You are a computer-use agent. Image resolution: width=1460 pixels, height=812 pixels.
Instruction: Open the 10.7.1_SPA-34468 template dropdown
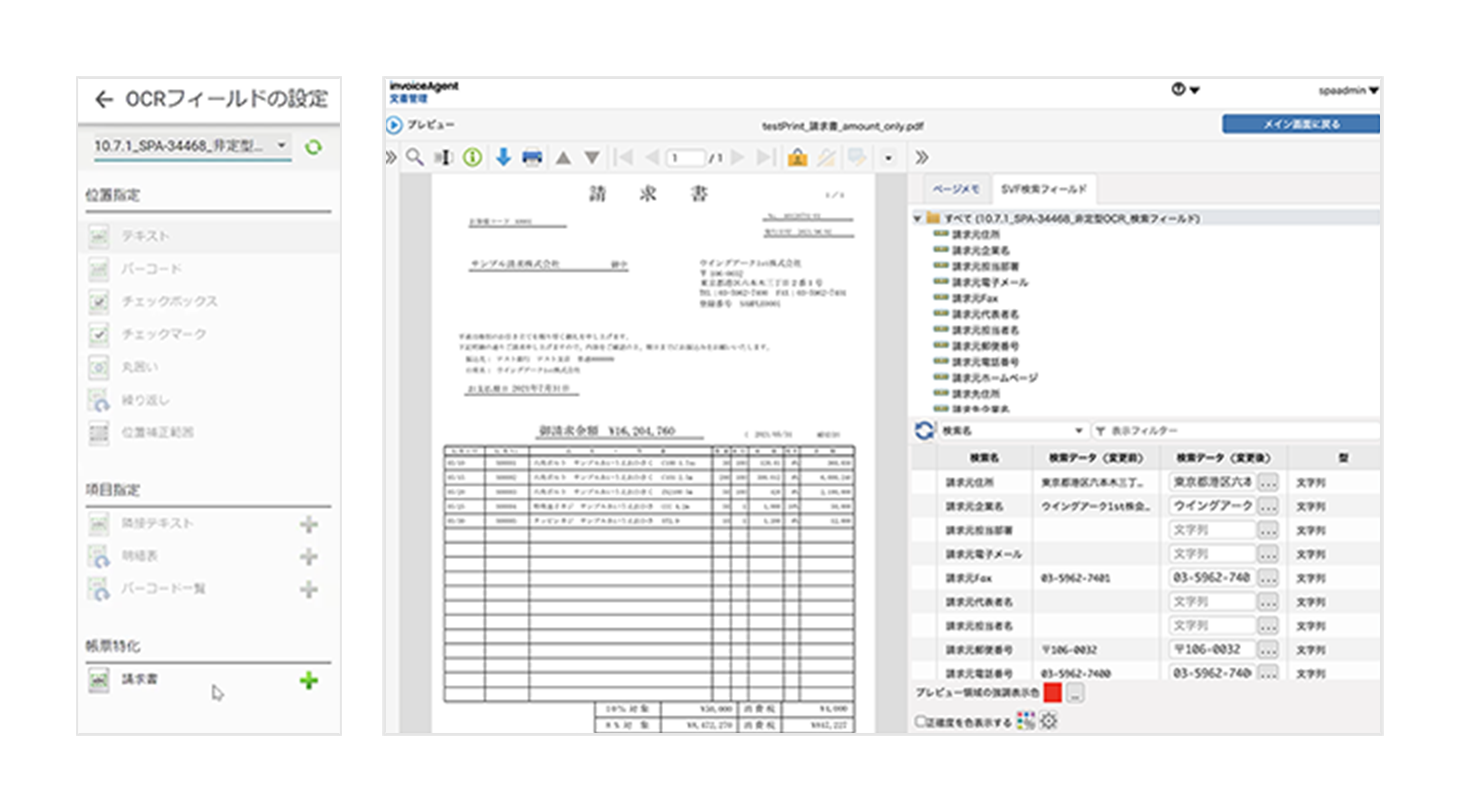tap(190, 146)
